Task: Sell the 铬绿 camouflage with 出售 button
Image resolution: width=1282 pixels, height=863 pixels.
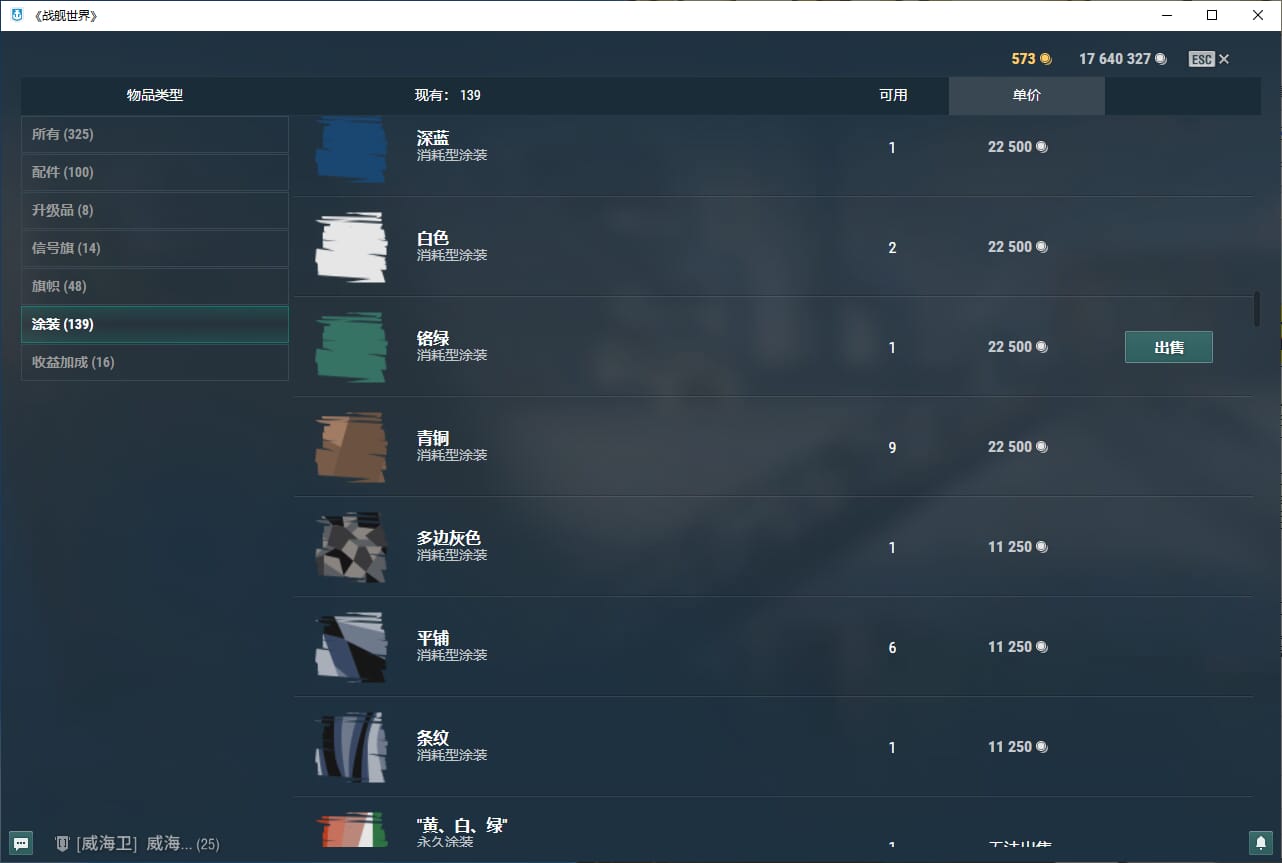Action: 1168,347
